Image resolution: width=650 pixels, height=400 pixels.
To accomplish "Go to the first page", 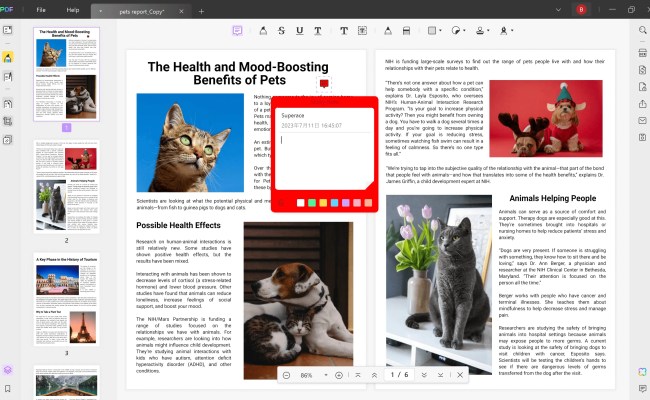I will pyautogui.click(x=358, y=375).
